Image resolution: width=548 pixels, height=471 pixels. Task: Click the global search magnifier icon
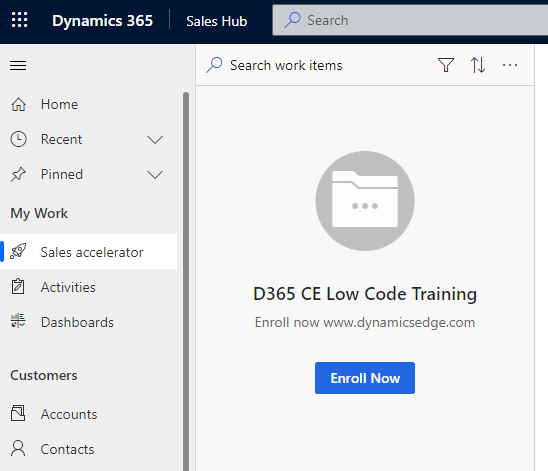(x=293, y=20)
